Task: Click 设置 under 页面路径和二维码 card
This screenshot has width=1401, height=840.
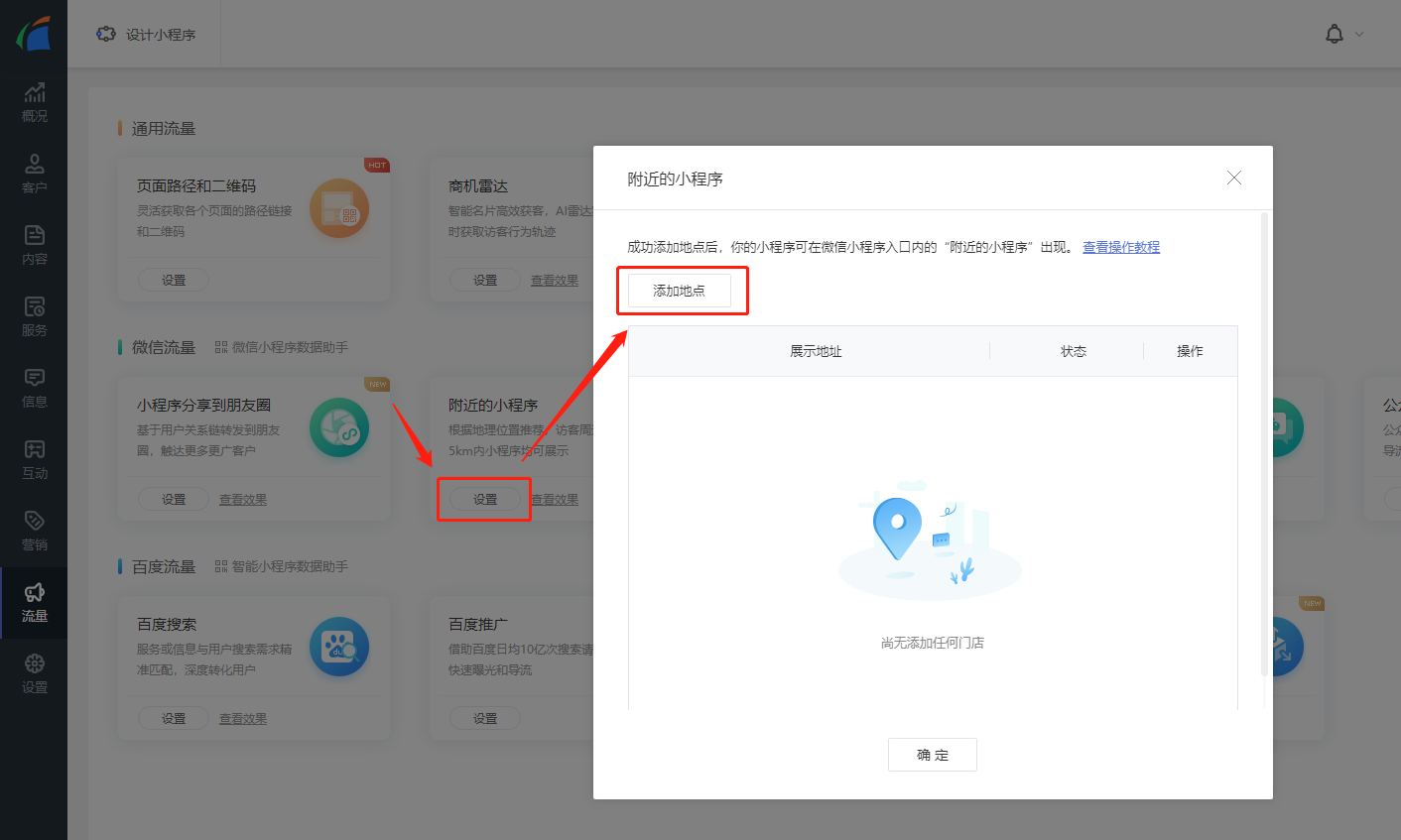Action: (174, 280)
